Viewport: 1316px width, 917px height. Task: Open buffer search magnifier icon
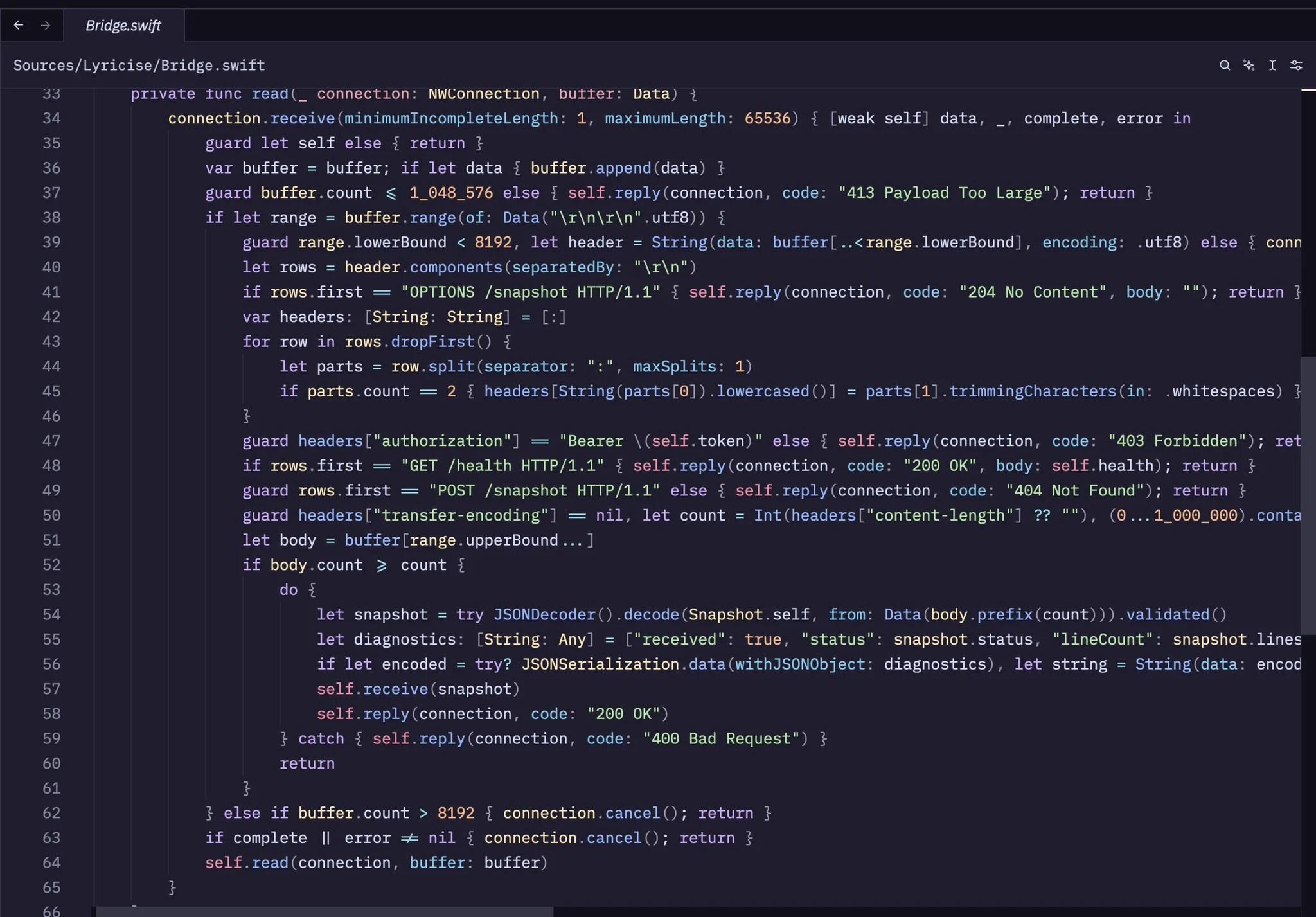[1225, 66]
